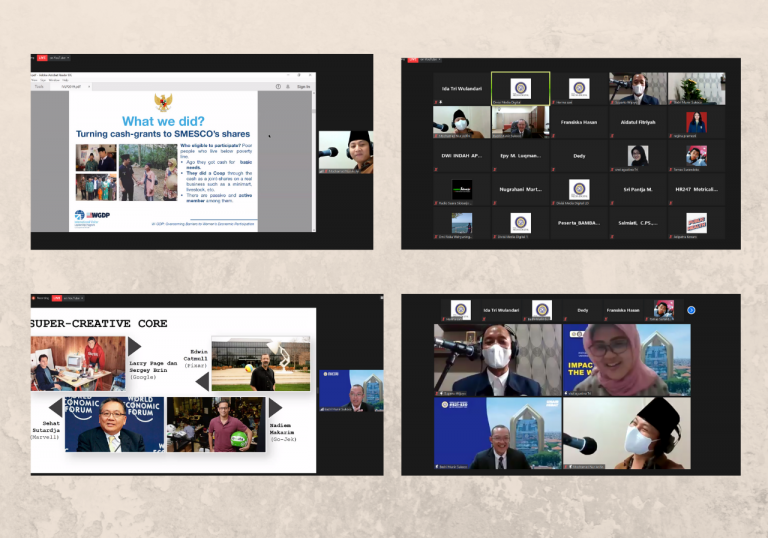
Task: Click LIVE badge above the participant grid
Action: tap(413, 60)
